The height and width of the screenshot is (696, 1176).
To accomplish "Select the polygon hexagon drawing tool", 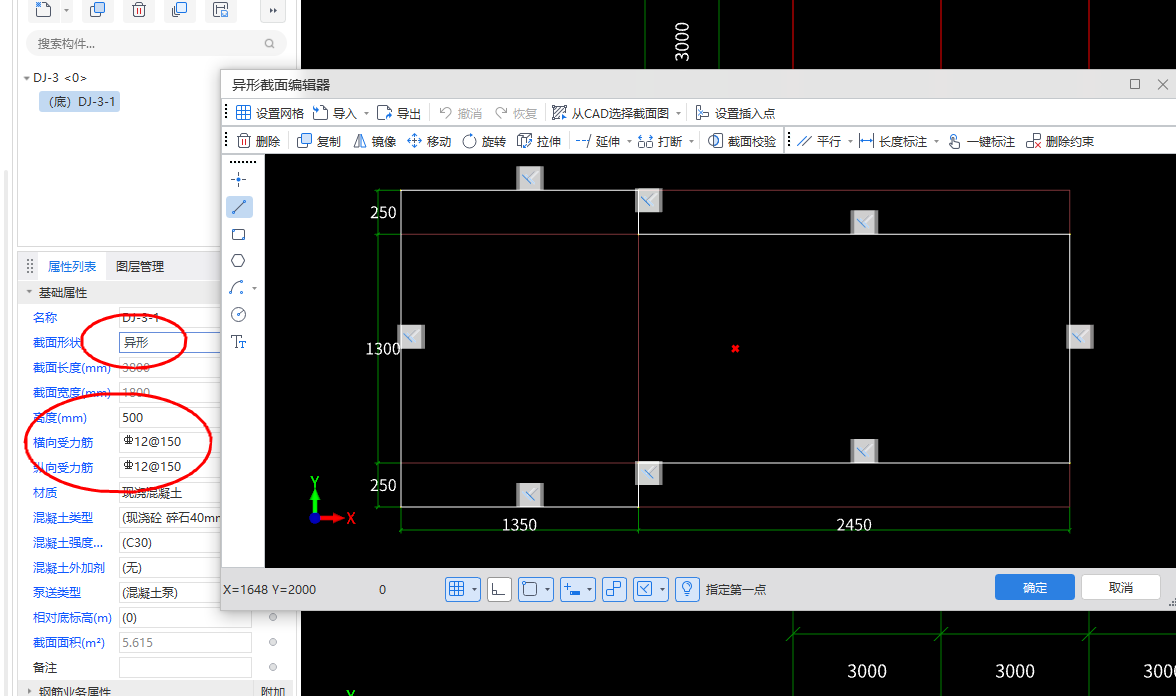I will tap(238, 261).
